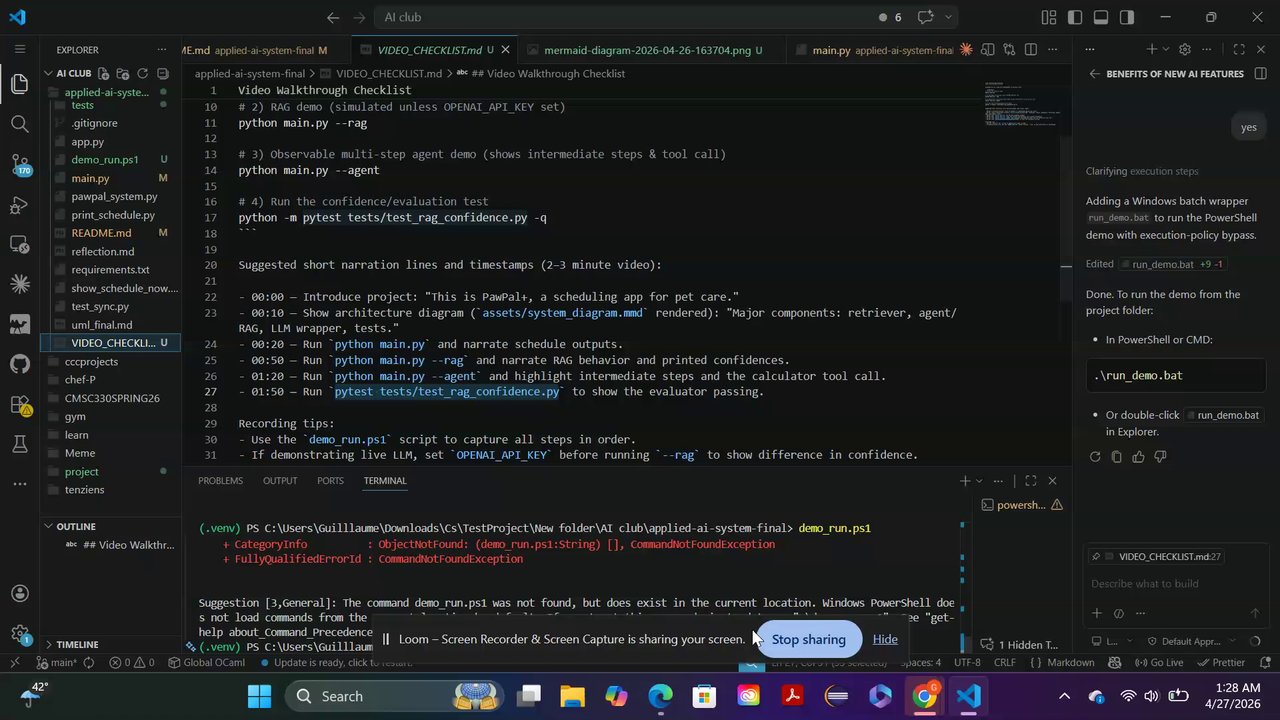Image resolution: width=1280 pixels, height=720 pixels.
Task: Open File Explorer from taskbar
Action: 572,696
